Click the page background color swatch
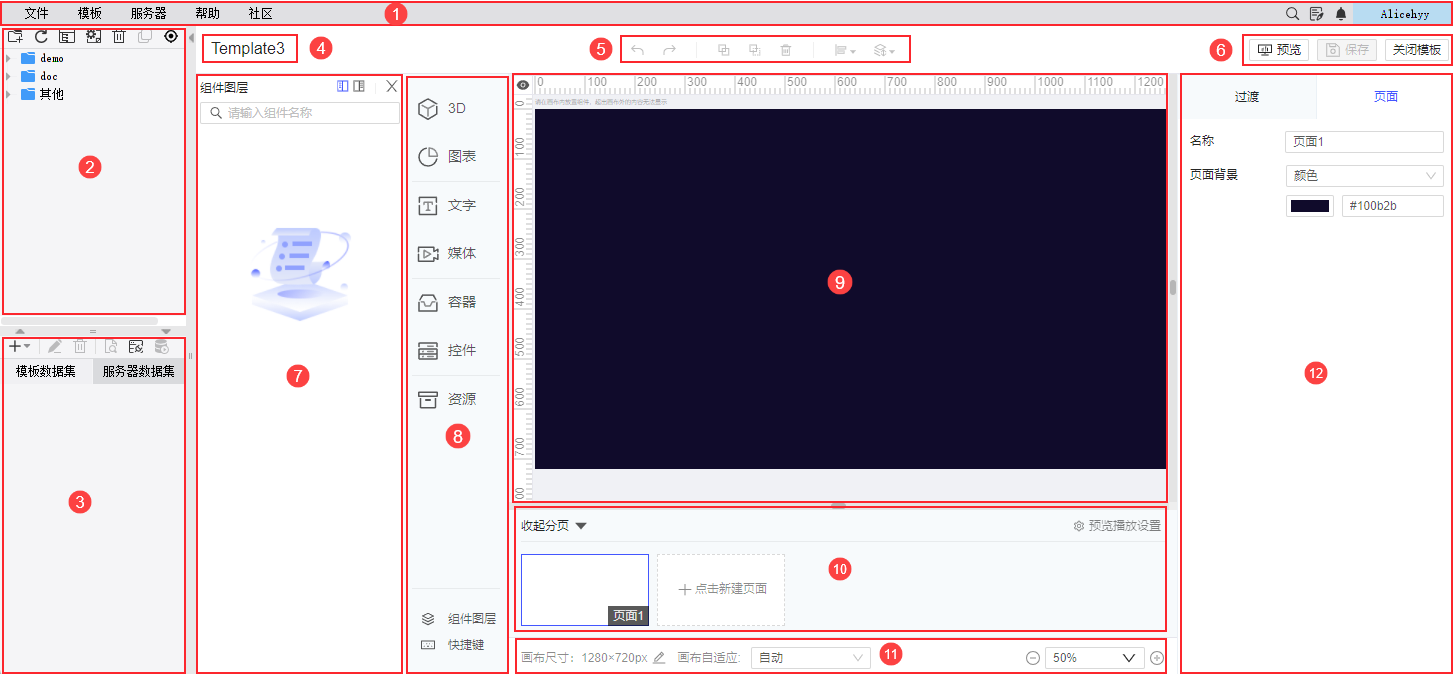The height and width of the screenshot is (674, 1453). 1310,206
